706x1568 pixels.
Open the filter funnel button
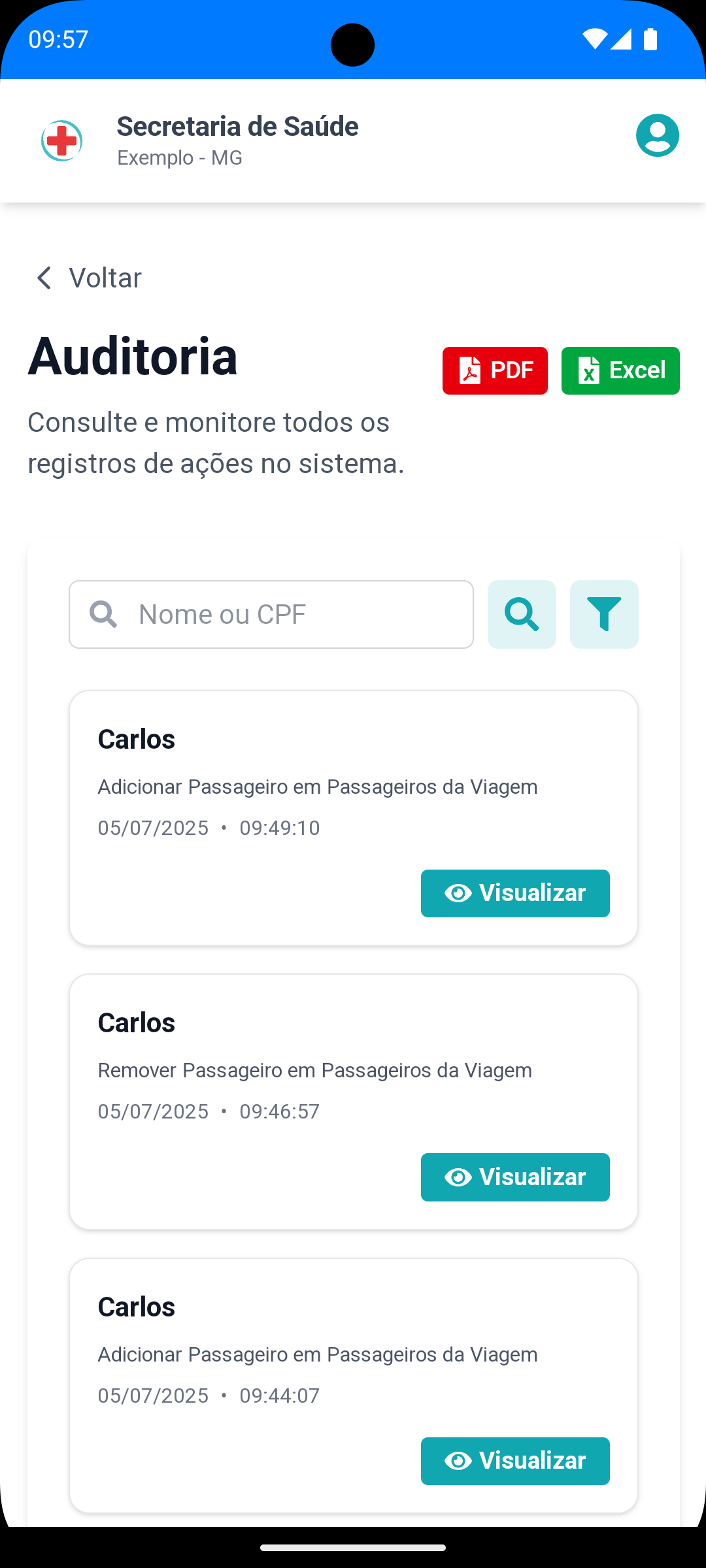[604, 614]
